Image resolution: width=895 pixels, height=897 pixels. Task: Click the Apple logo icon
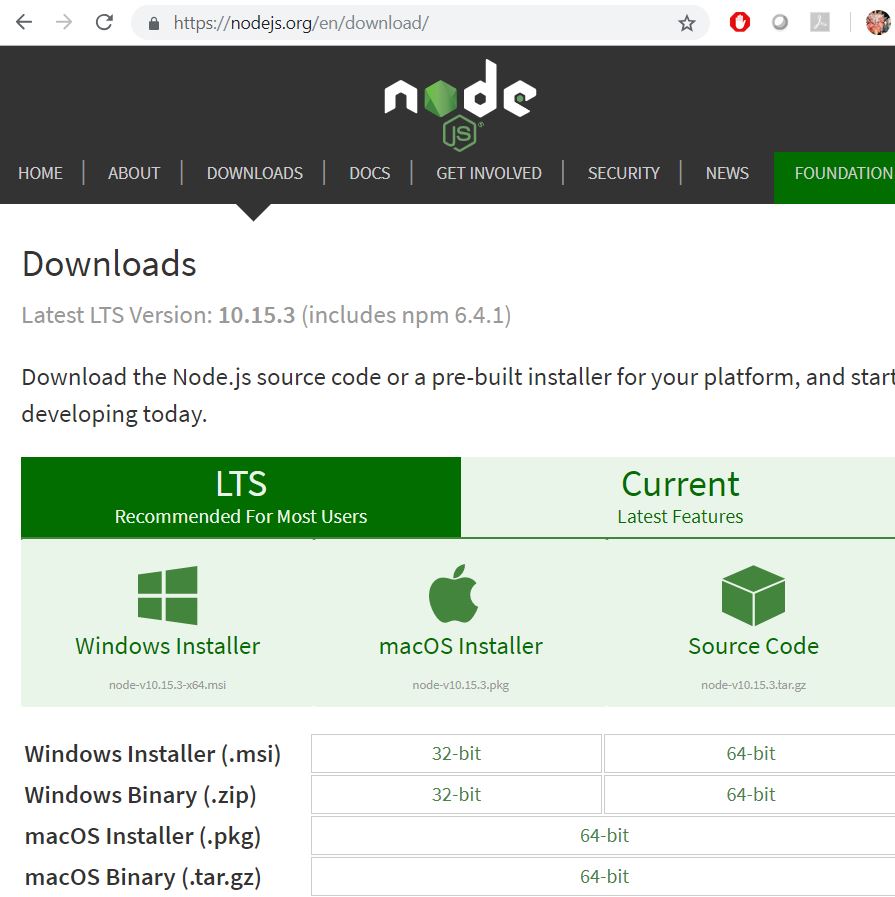(x=454, y=594)
